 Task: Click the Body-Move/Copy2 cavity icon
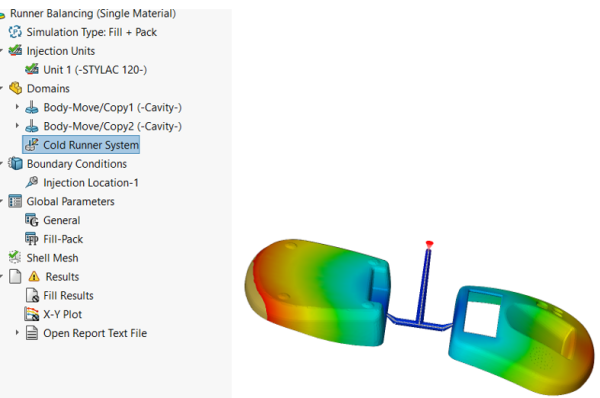32,126
